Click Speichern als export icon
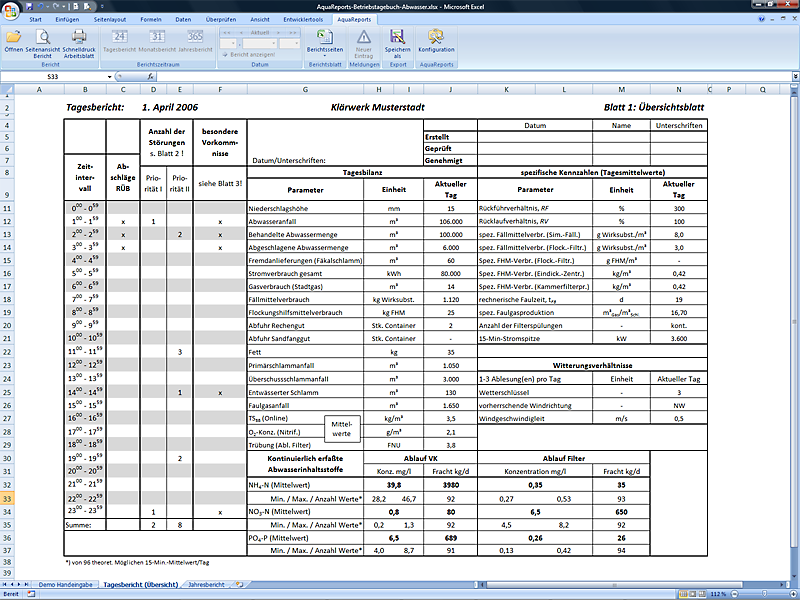Screen dimensions: 800x600 pyautogui.click(x=397, y=44)
